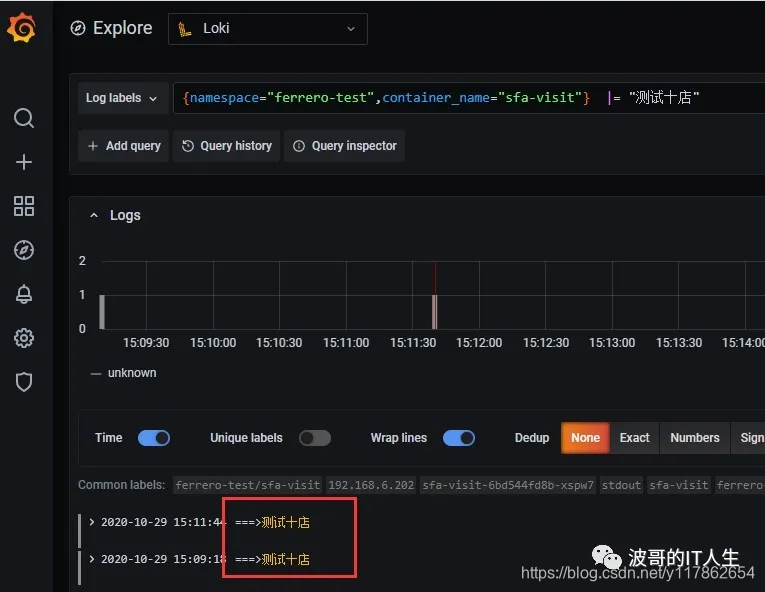The image size is (765, 592).
Task: Click into the LogQL query field
Action: coord(468,98)
